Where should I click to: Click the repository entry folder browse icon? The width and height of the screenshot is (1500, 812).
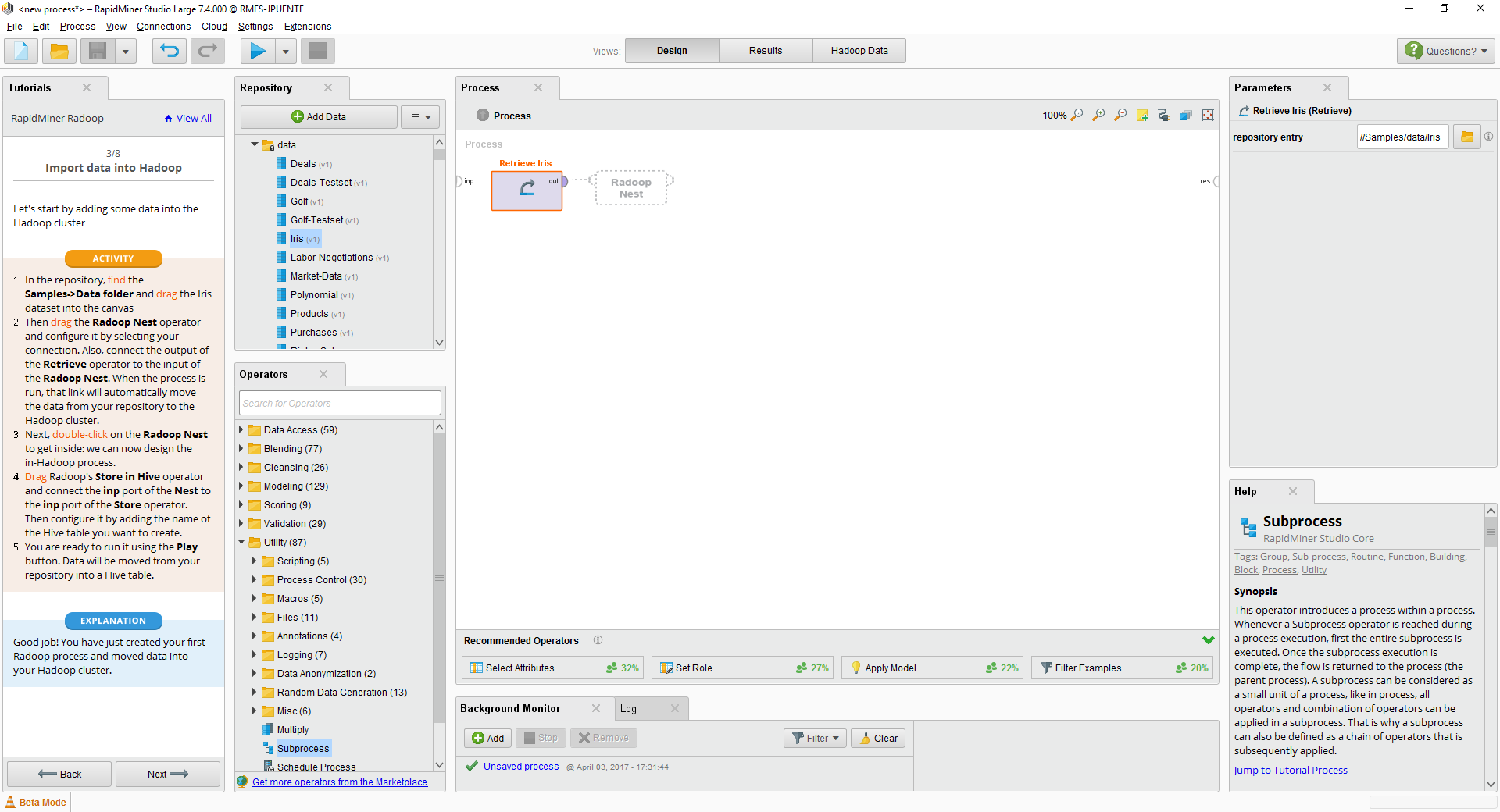click(1466, 137)
